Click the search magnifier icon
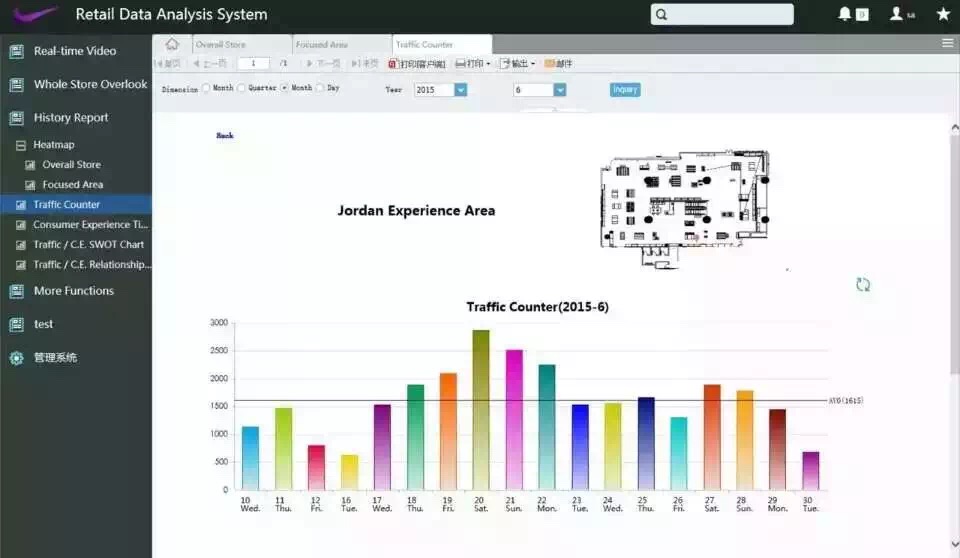Image resolution: width=960 pixels, height=558 pixels. coord(661,14)
